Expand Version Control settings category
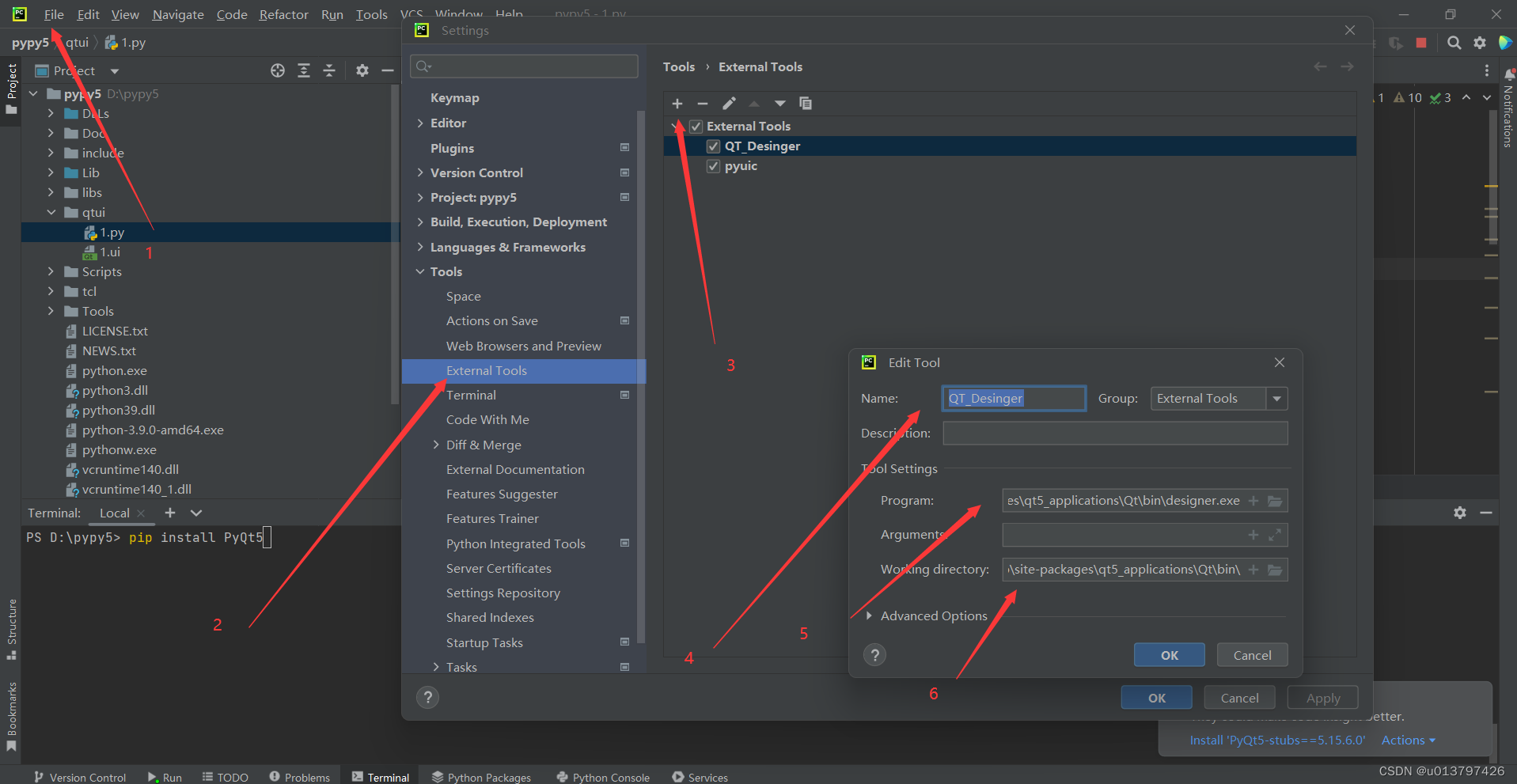 point(420,172)
